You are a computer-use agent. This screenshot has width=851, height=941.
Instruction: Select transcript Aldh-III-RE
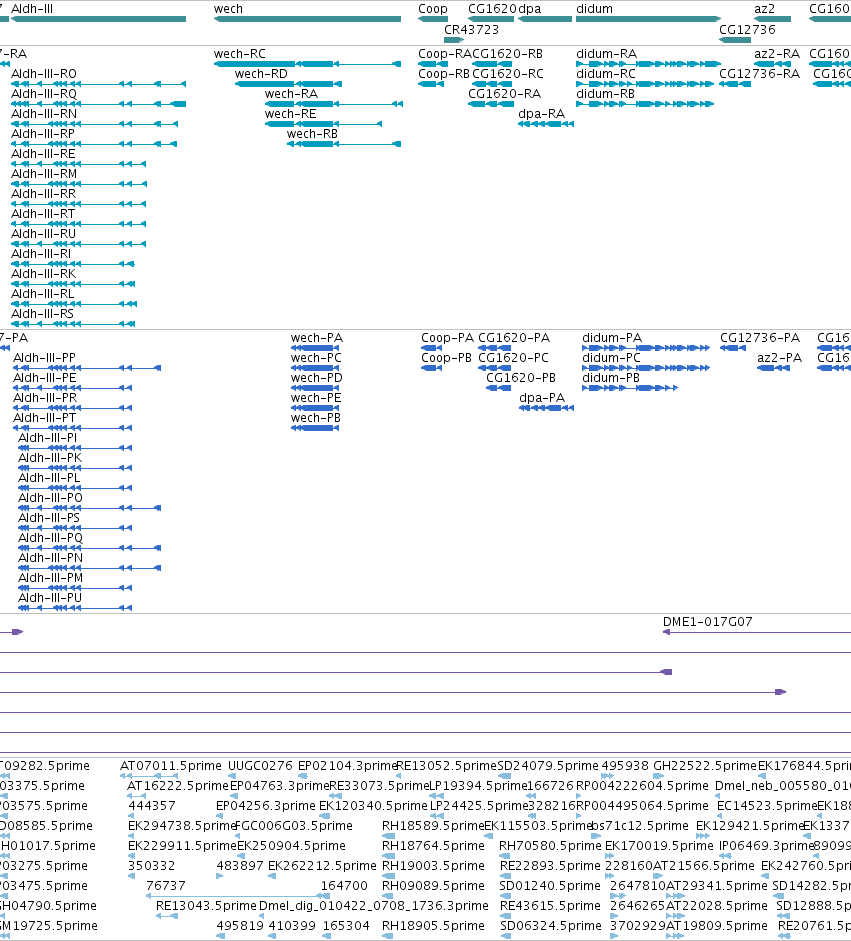(x=79, y=164)
